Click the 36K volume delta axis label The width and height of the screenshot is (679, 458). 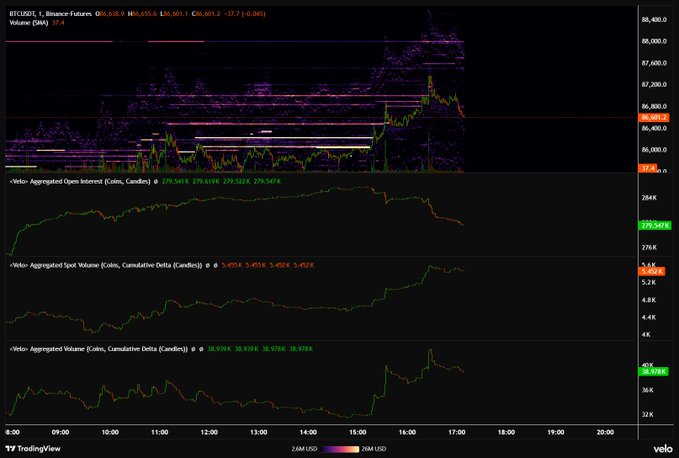647,390
